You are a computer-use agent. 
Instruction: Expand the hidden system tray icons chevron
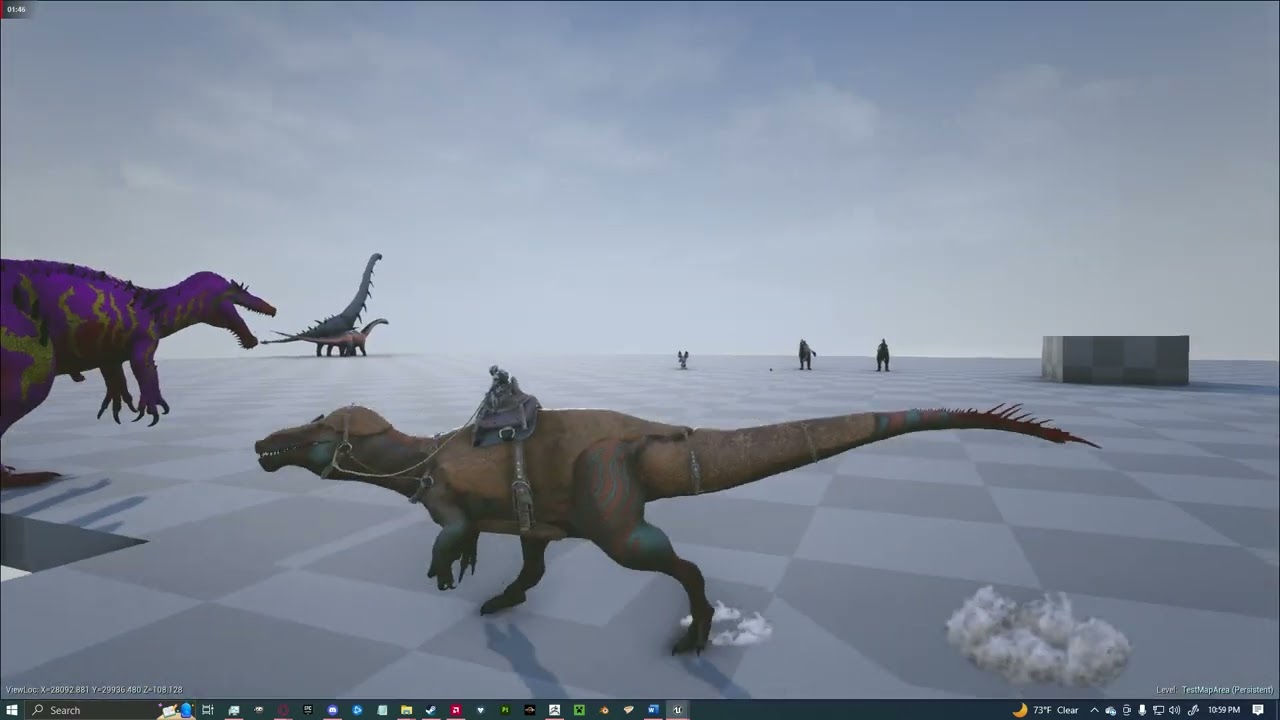(x=1094, y=710)
